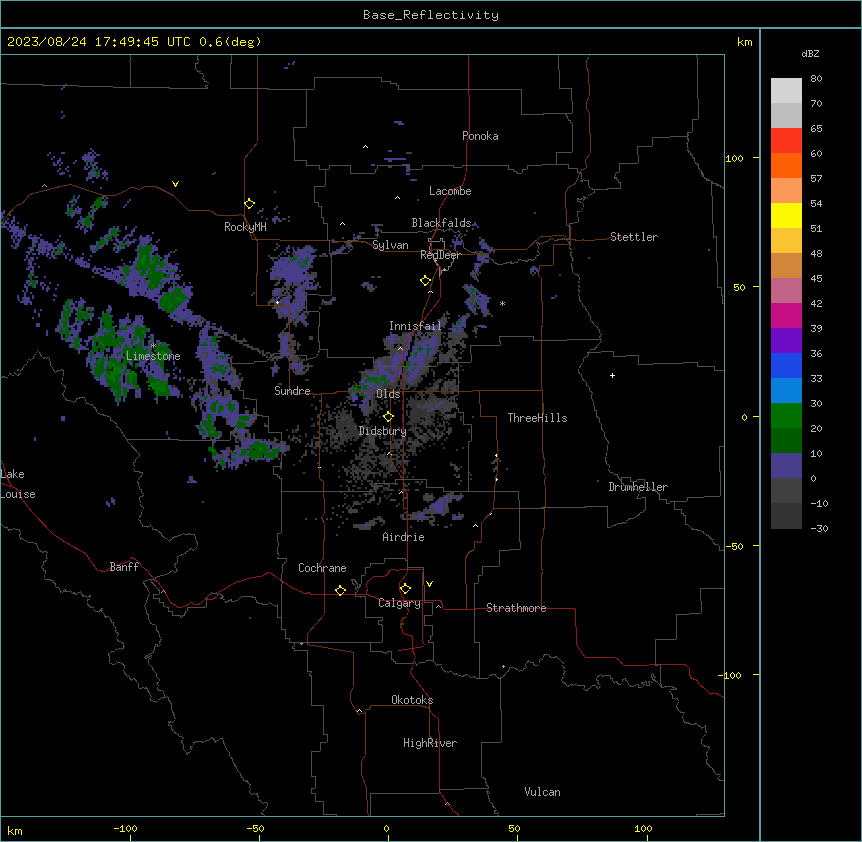
Task: Click the Olds city label
Action: click(x=388, y=394)
